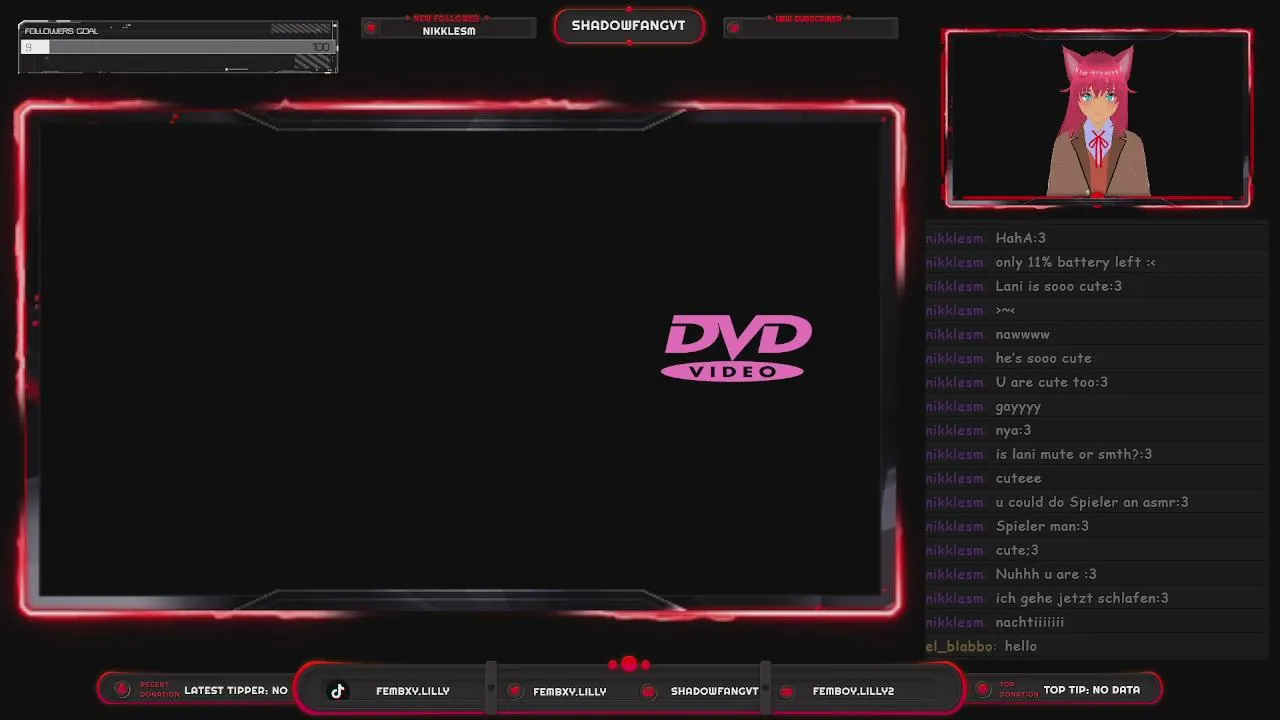Click the TOP TIP: NO DATA label
The image size is (1280, 720).
pyautogui.click(x=1092, y=690)
